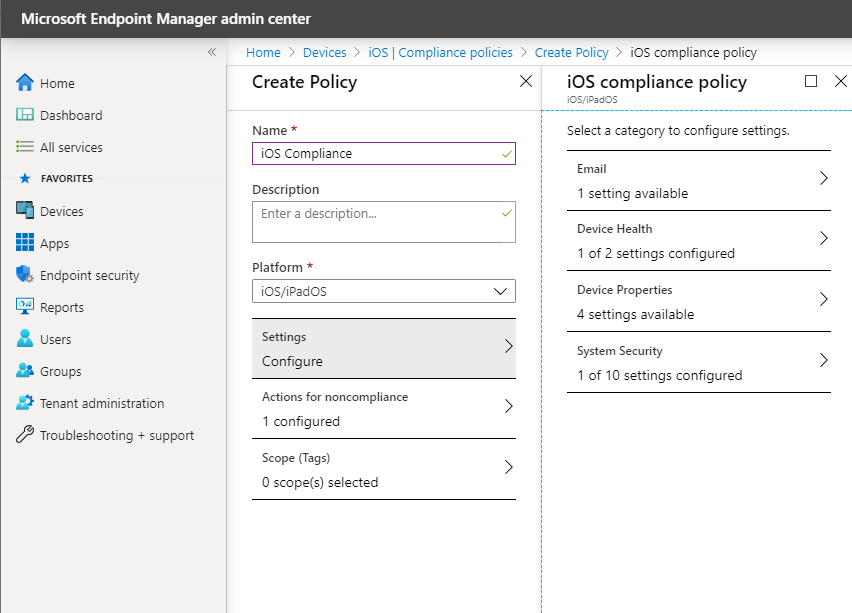Click the Favorites star icon
The width and height of the screenshot is (852, 613).
(25, 178)
